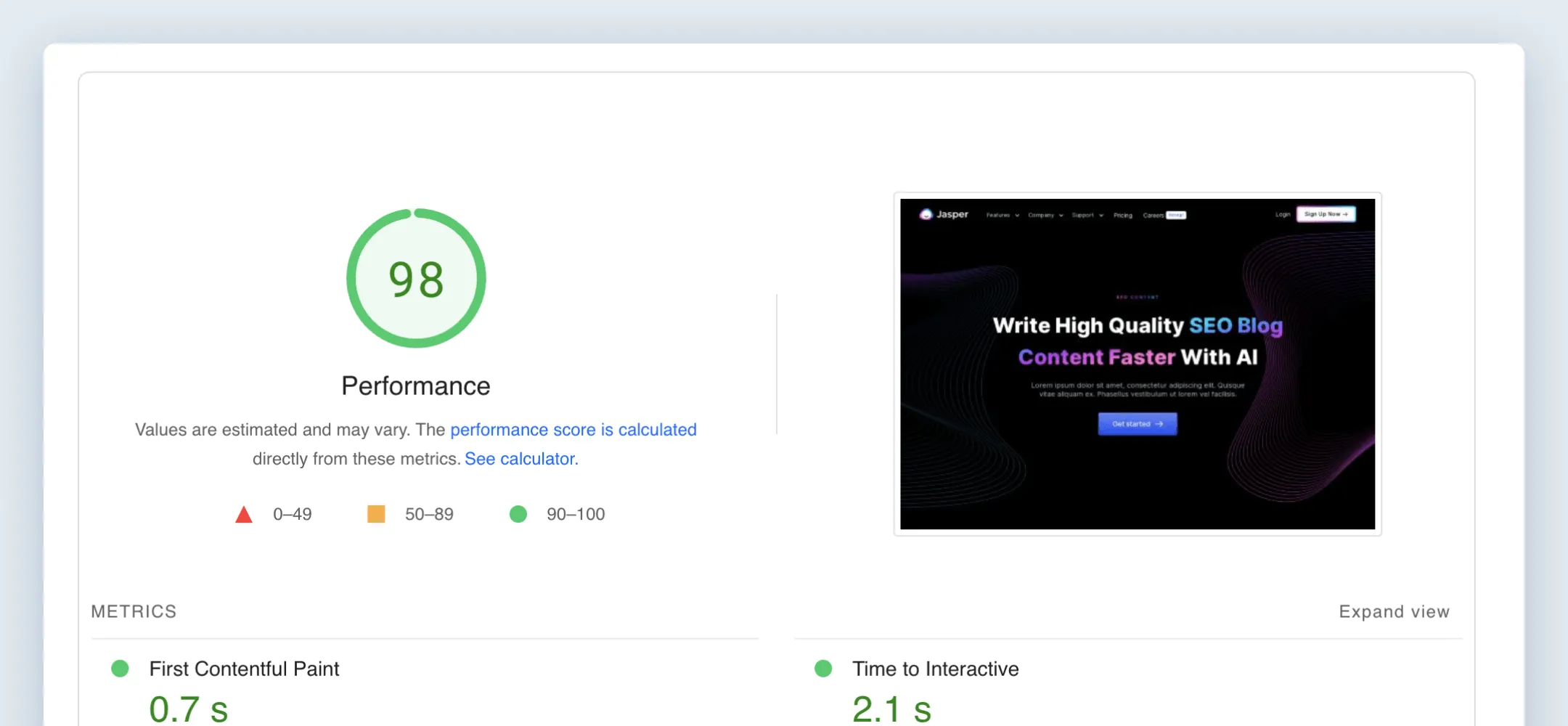Screen dimensions: 1568x726
Task: Click the '2.1 s' metric value
Action: pos(891,709)
